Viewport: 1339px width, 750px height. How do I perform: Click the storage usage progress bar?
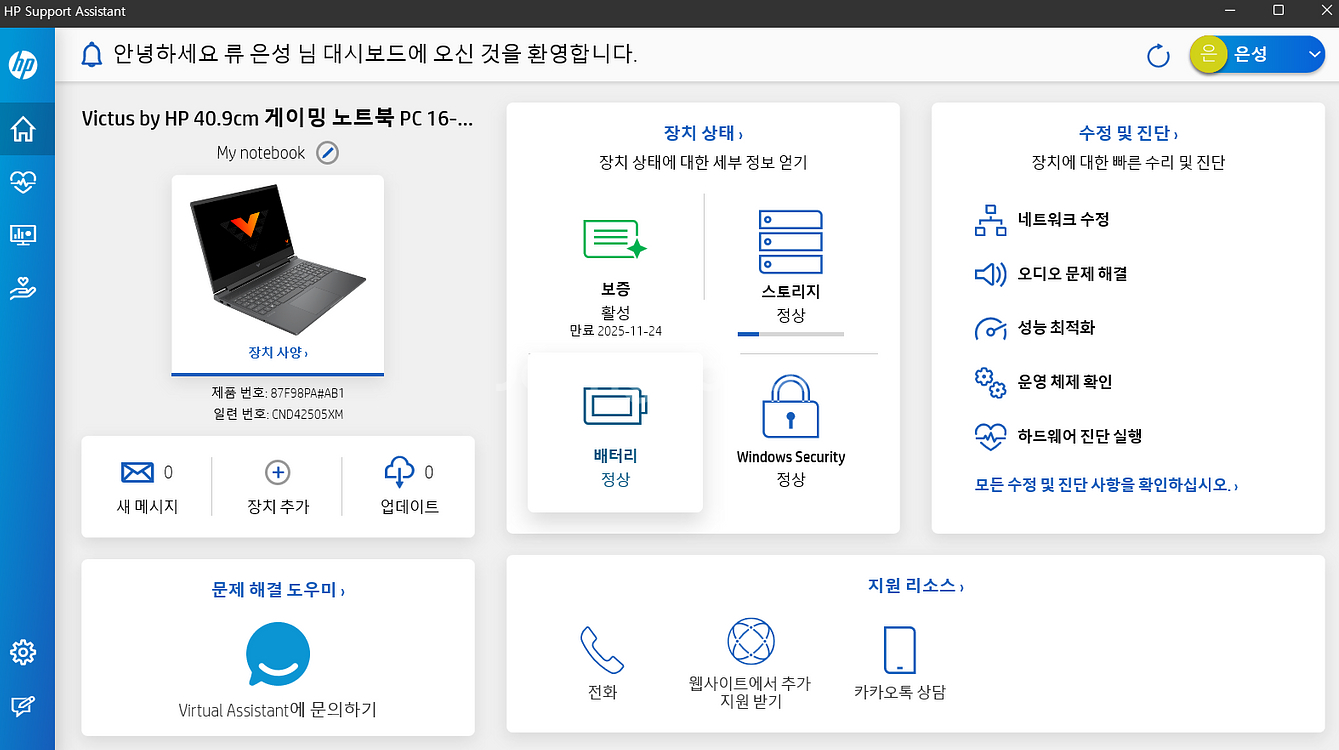click(790, 334)
